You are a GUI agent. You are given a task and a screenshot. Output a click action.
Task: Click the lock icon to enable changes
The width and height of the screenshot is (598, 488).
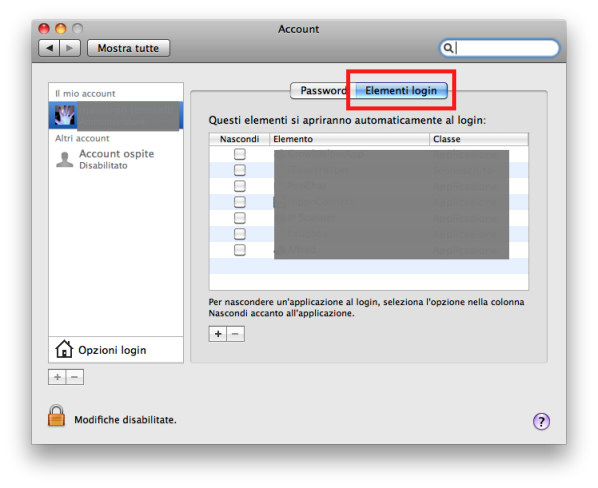coord(56,416)
